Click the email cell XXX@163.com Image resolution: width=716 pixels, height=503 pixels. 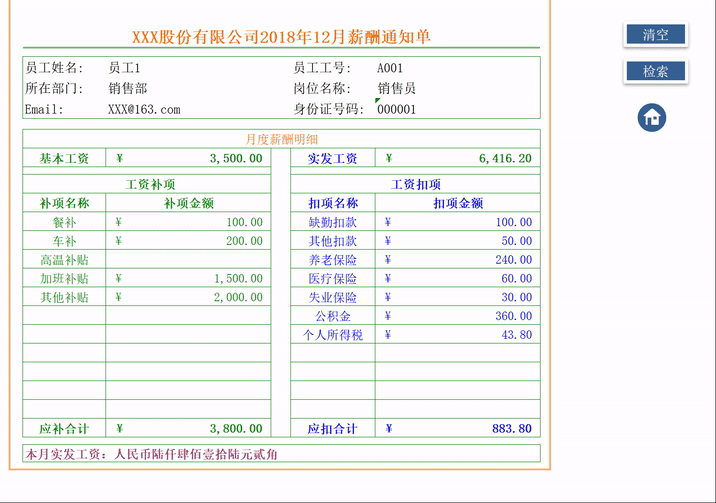[144, 110]
